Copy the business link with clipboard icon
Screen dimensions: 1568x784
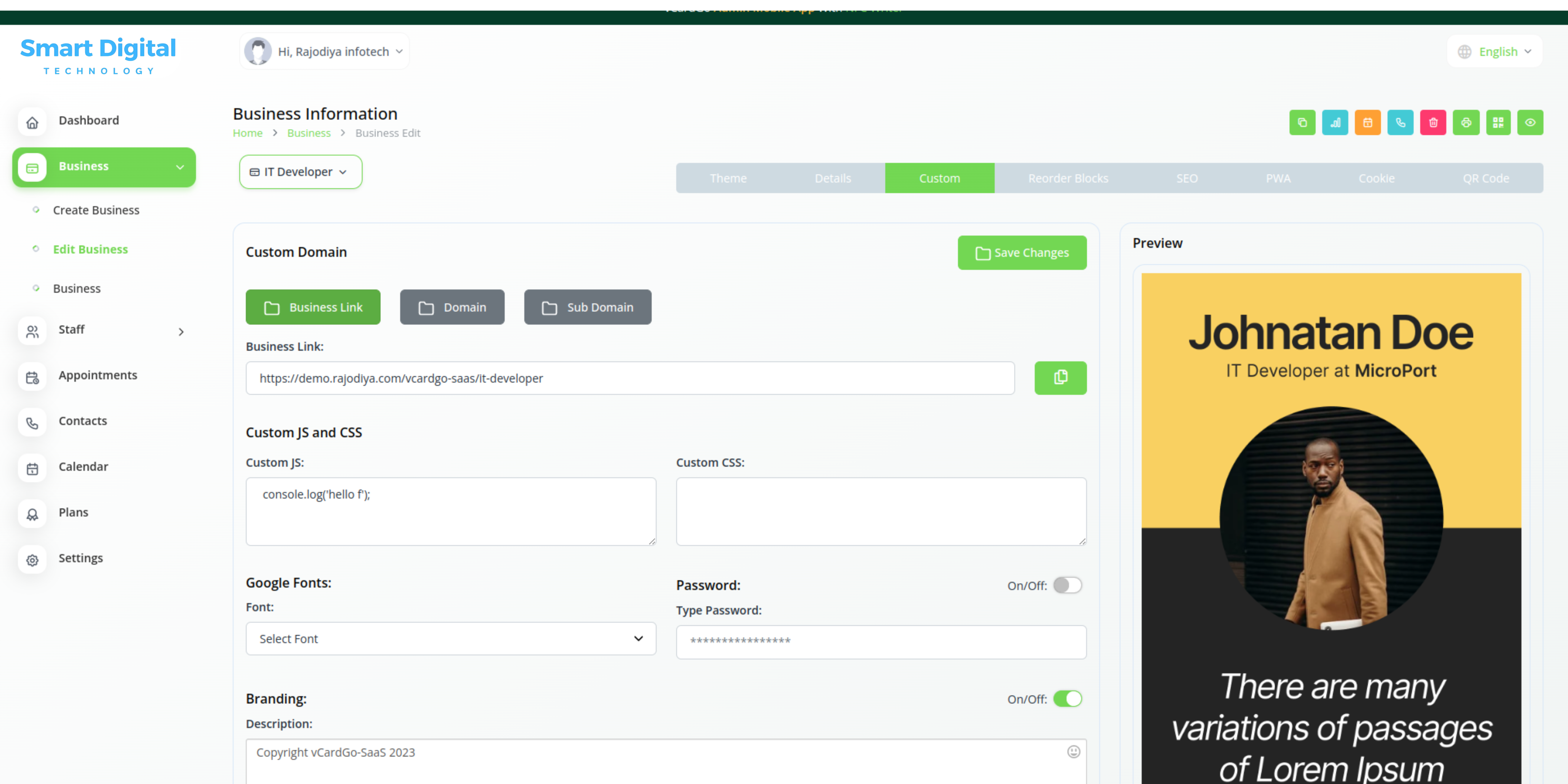point(1060,378)
